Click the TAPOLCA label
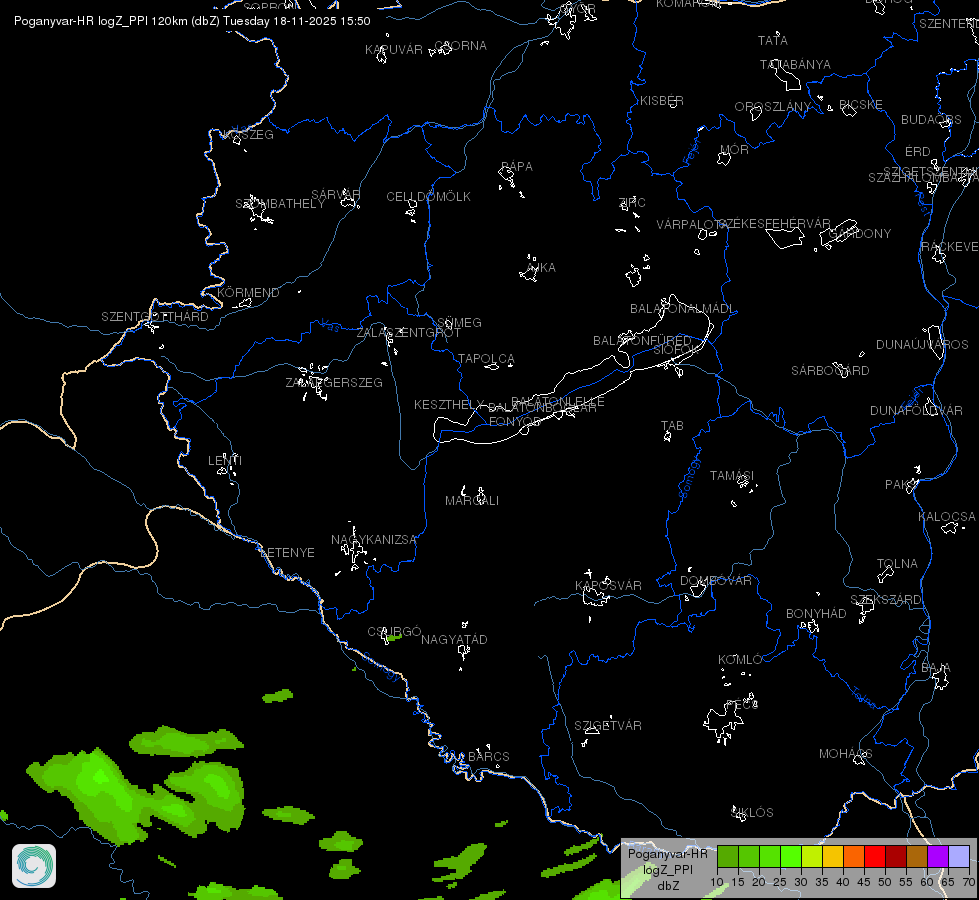 (x=486, y=359)
